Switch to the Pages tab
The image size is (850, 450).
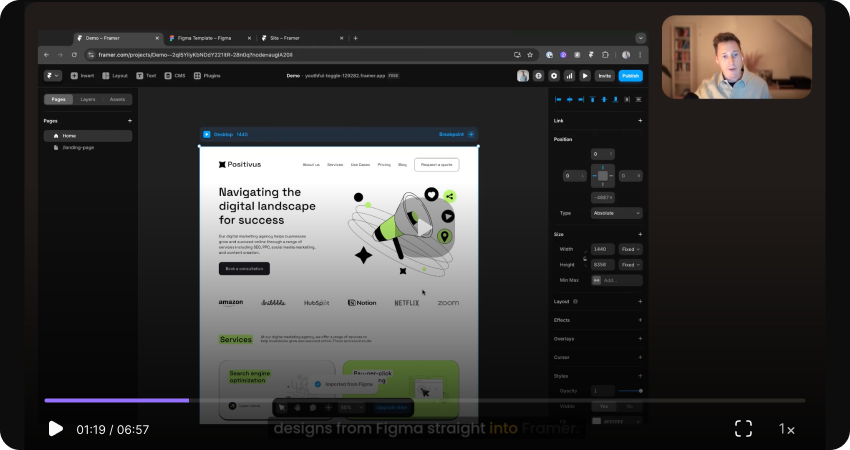[x=59, y=99]
